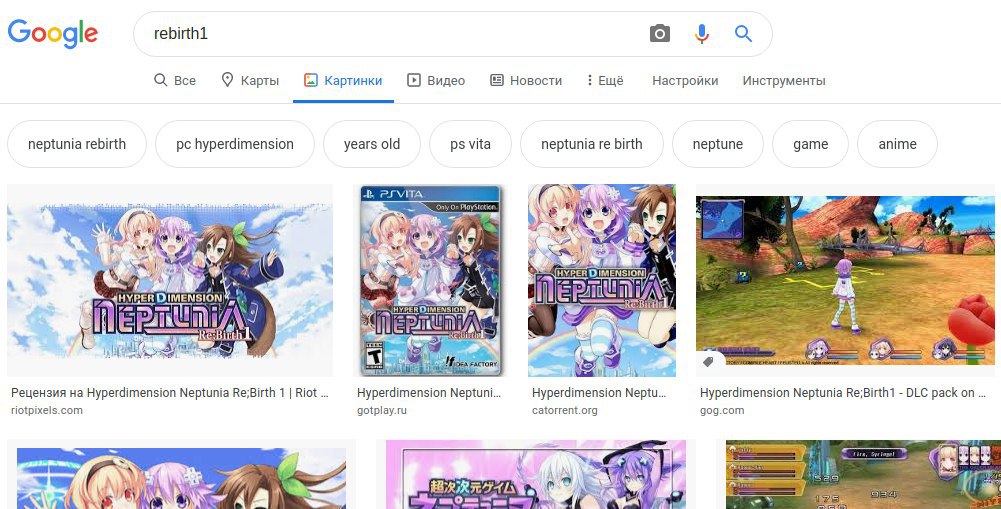The height and width of the screenshot is (509, 1001).
Task: Open the Japanese pink cover thumbnail
Action: click(x=536, y=474)
